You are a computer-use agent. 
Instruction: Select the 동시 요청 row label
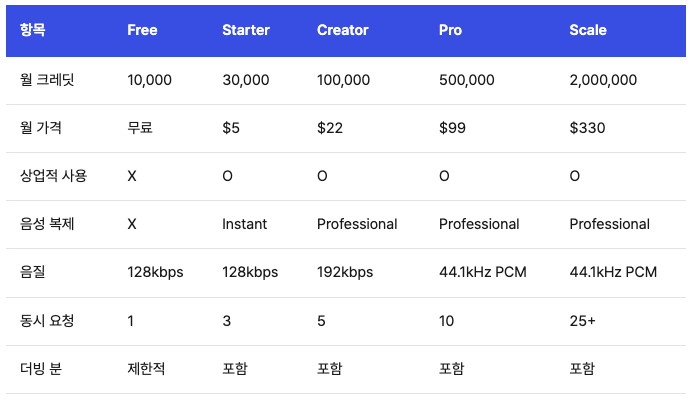click(x=47, y=320)
